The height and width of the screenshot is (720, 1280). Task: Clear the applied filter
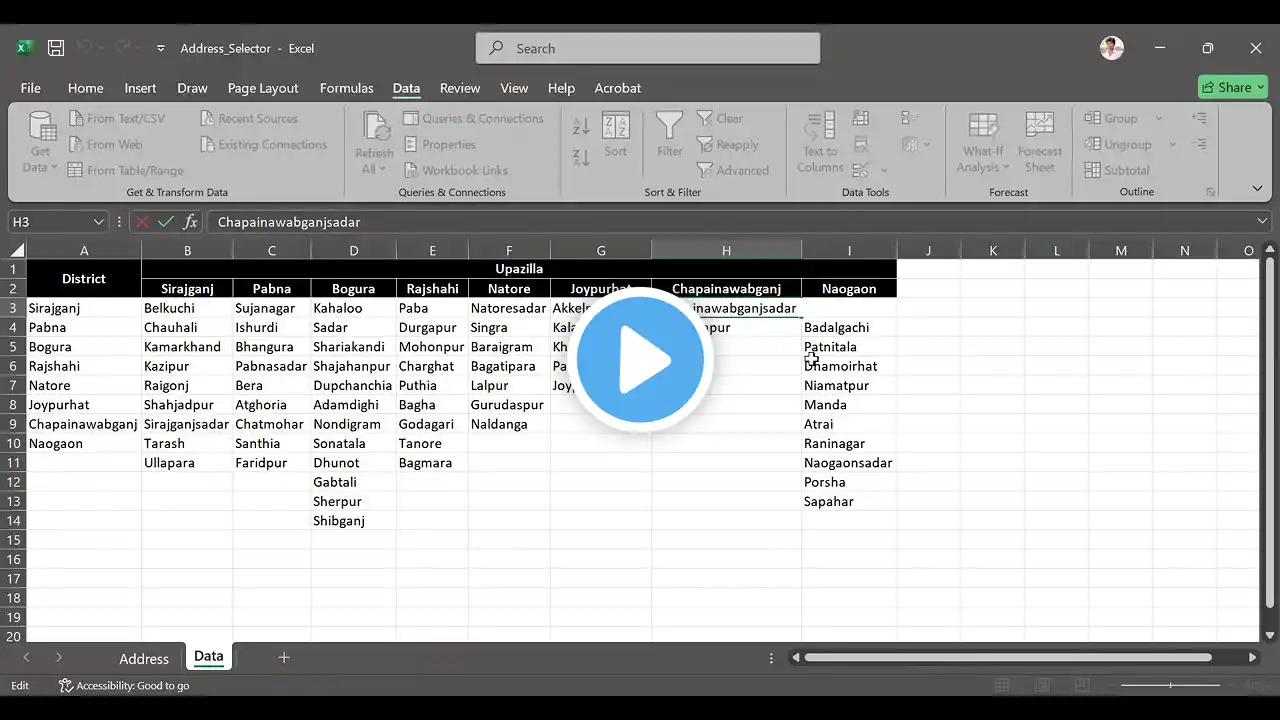pyautogui.click(x=720, y=118)
